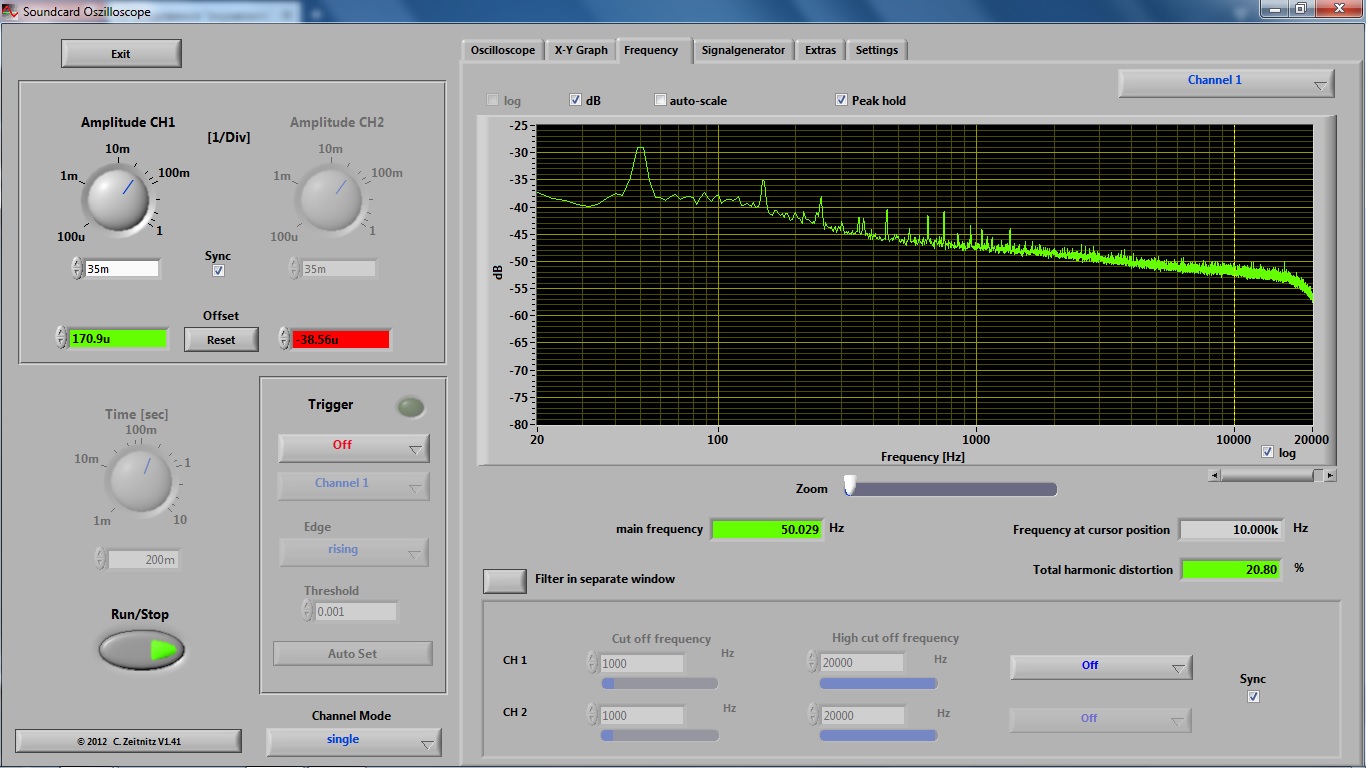Viewport: 1366px width, 768px height.
Task: Disable the dB checkbox
Action: click(x=576, y=100)
